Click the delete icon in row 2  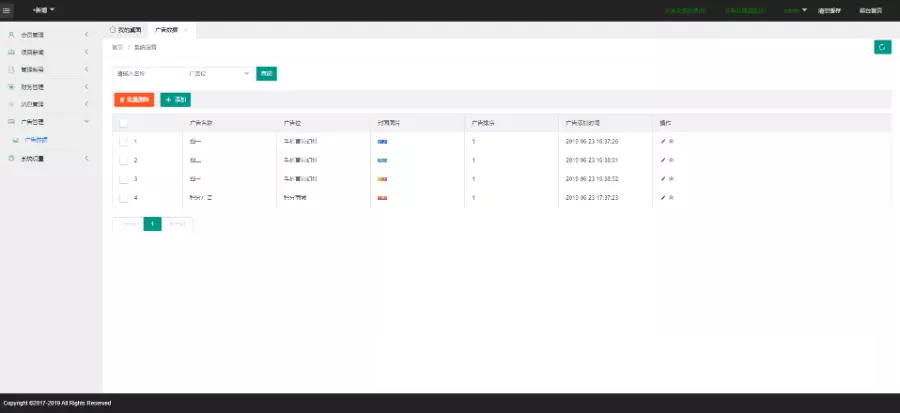click(671, 160)
